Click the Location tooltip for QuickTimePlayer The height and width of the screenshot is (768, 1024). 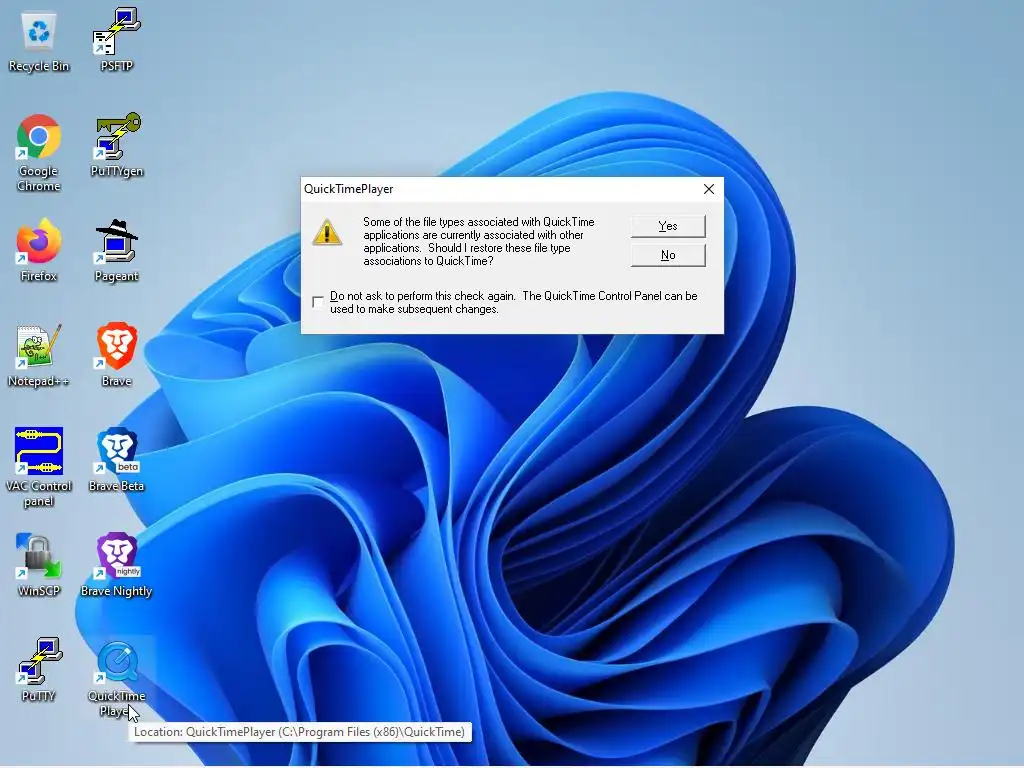pyautogui.click(x=300, y=732)
